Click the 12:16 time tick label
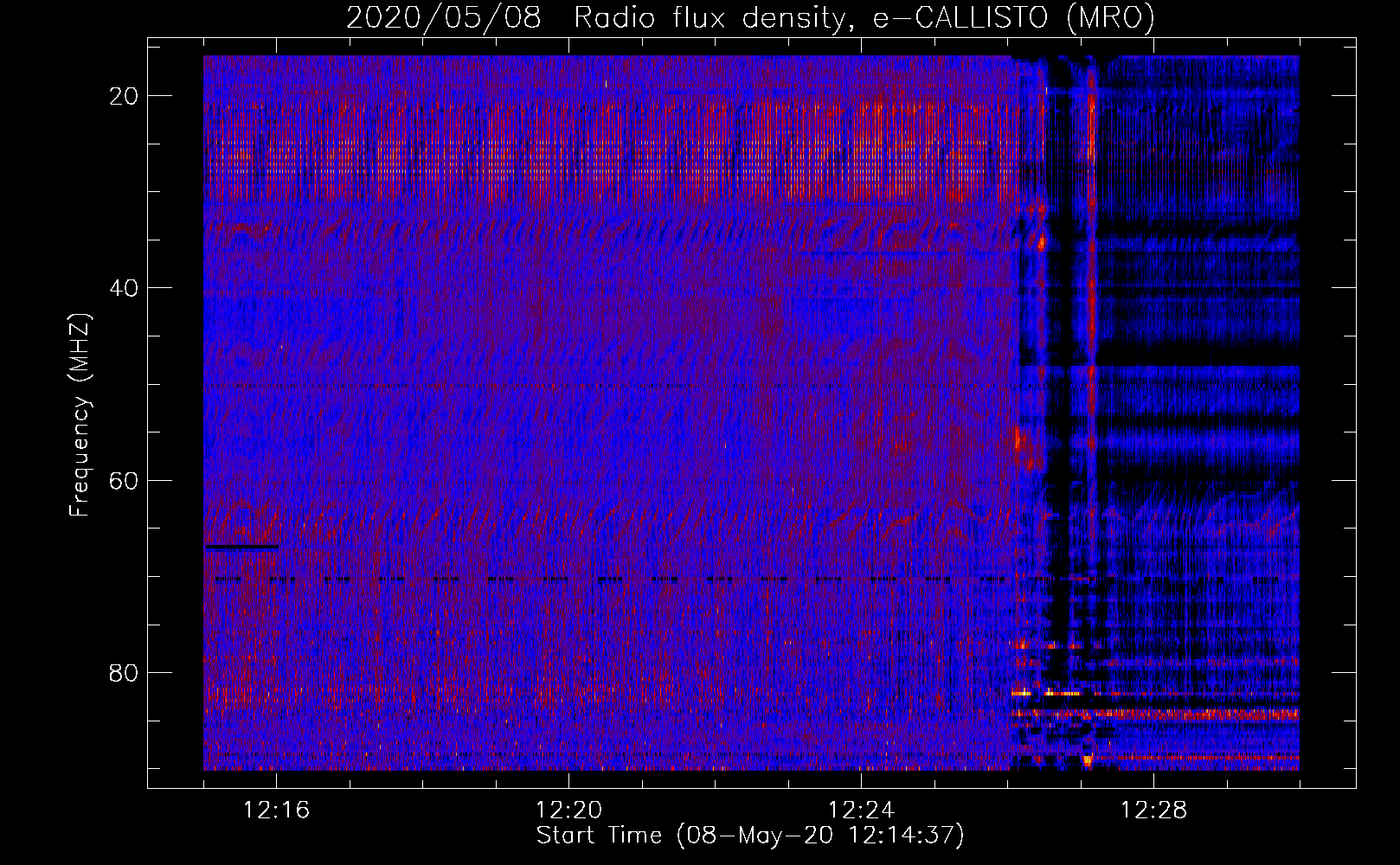The image size is (1400, 865). [276, 811]
